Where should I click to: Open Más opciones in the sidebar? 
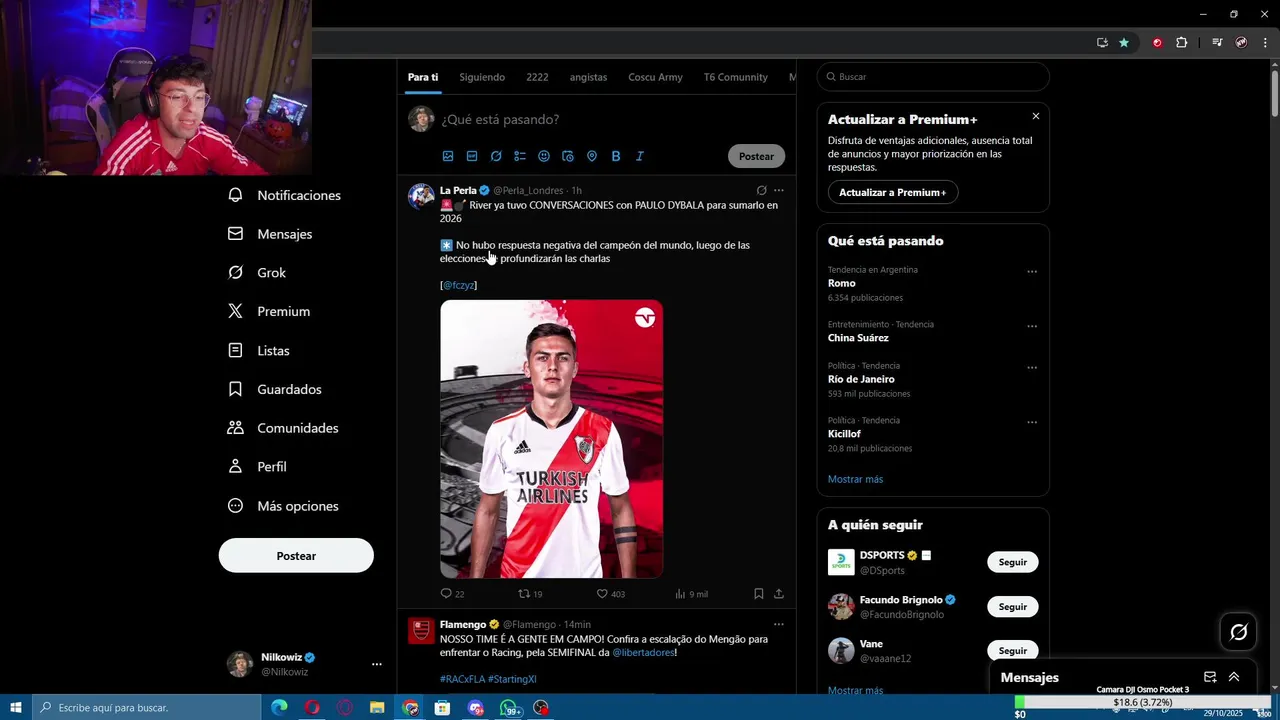click(284, 506)
